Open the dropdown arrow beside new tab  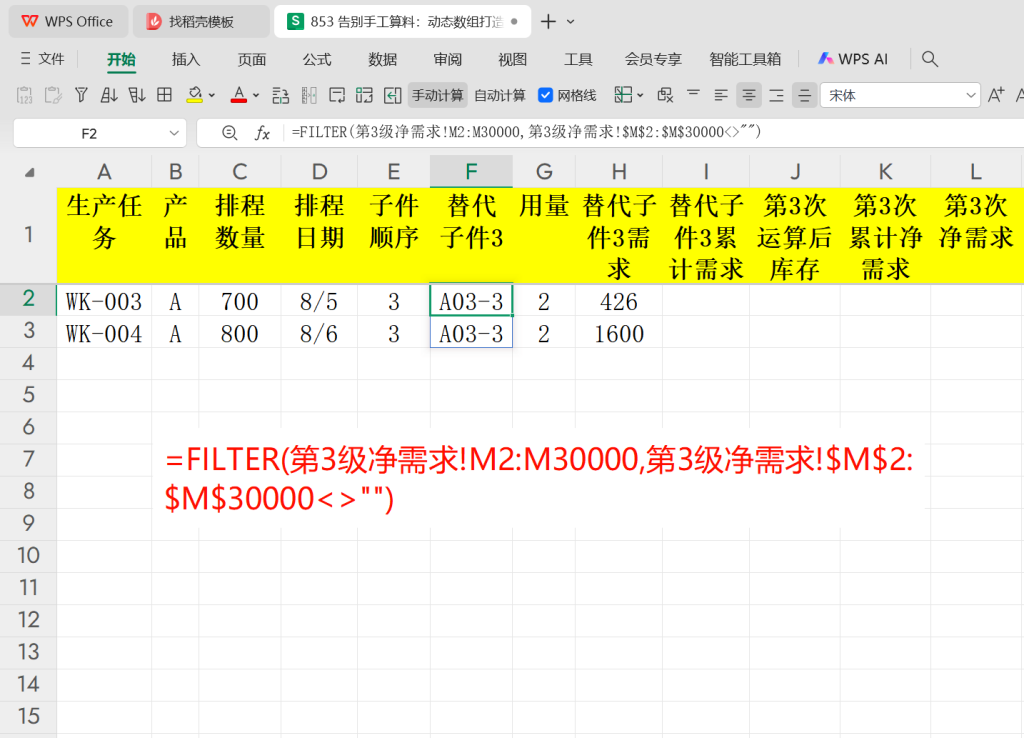point(571,22)
